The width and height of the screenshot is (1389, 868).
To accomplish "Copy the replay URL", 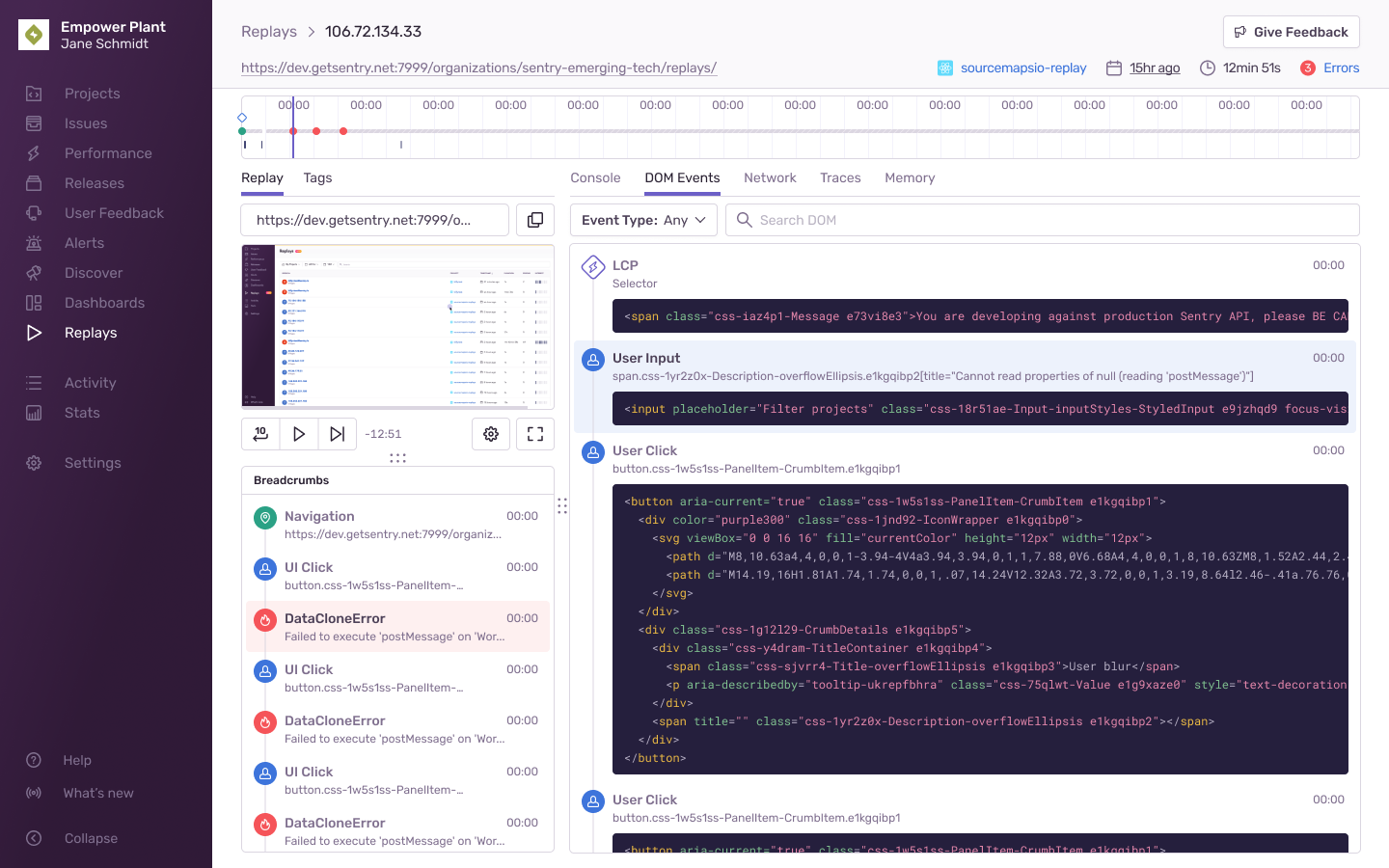I will coord(534,219).
